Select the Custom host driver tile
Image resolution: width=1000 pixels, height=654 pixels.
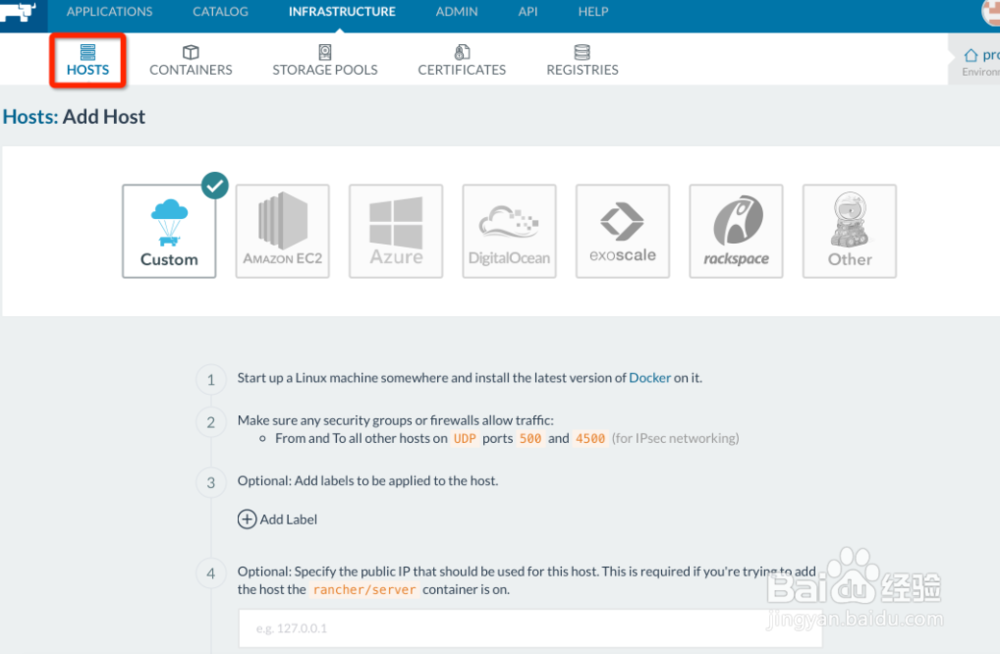(169, 231)
